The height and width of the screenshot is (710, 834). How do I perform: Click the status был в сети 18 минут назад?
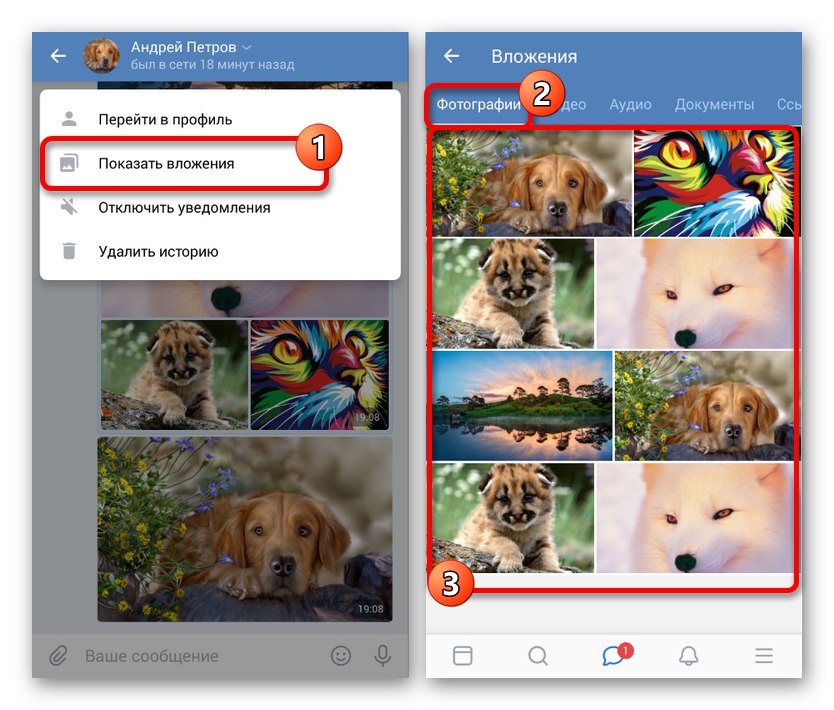(212, 64)
